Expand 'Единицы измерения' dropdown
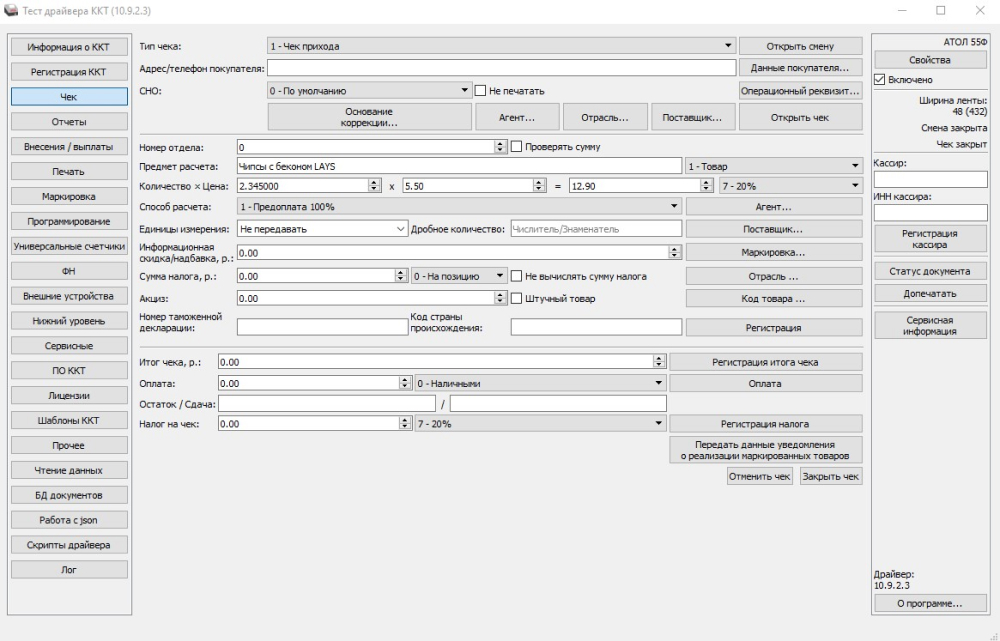1000x641 pixels. tap(322, 228)
